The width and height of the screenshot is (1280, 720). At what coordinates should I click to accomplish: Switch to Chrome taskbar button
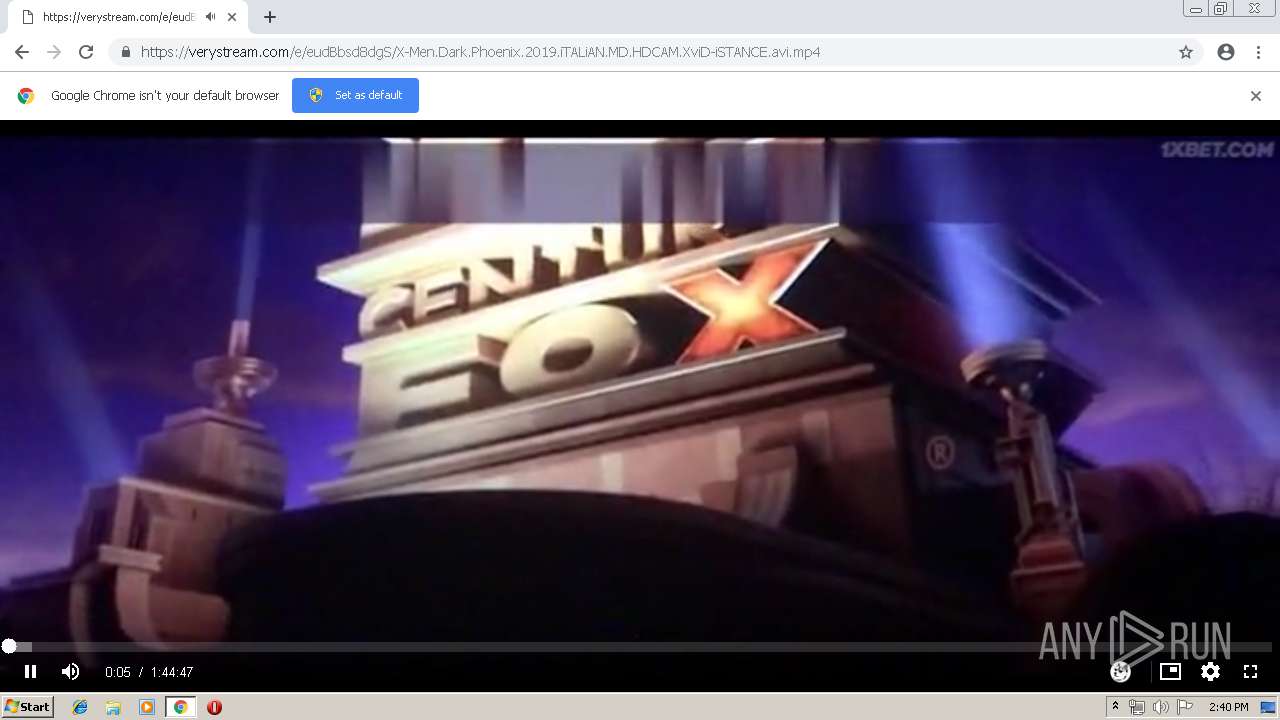(x=180, y=707)
